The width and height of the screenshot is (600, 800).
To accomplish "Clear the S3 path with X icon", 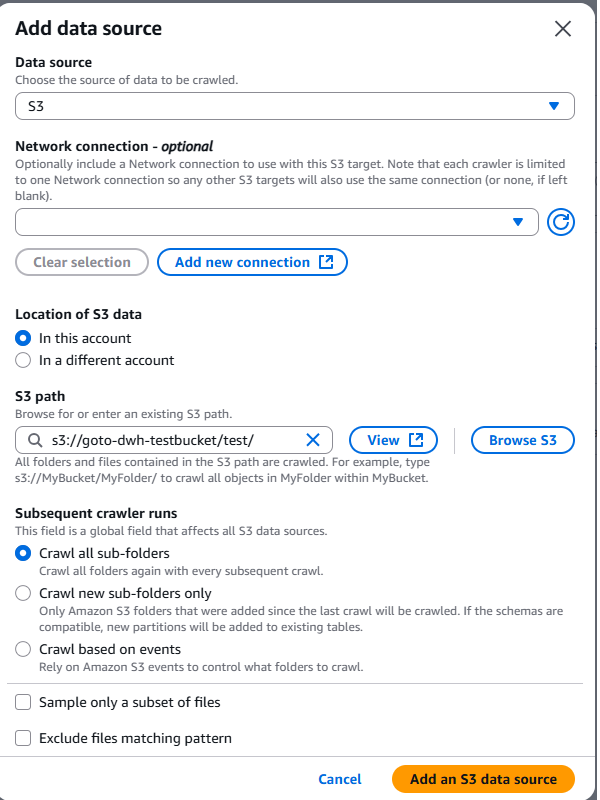I will pyautogui.click(x=312, y=440).
